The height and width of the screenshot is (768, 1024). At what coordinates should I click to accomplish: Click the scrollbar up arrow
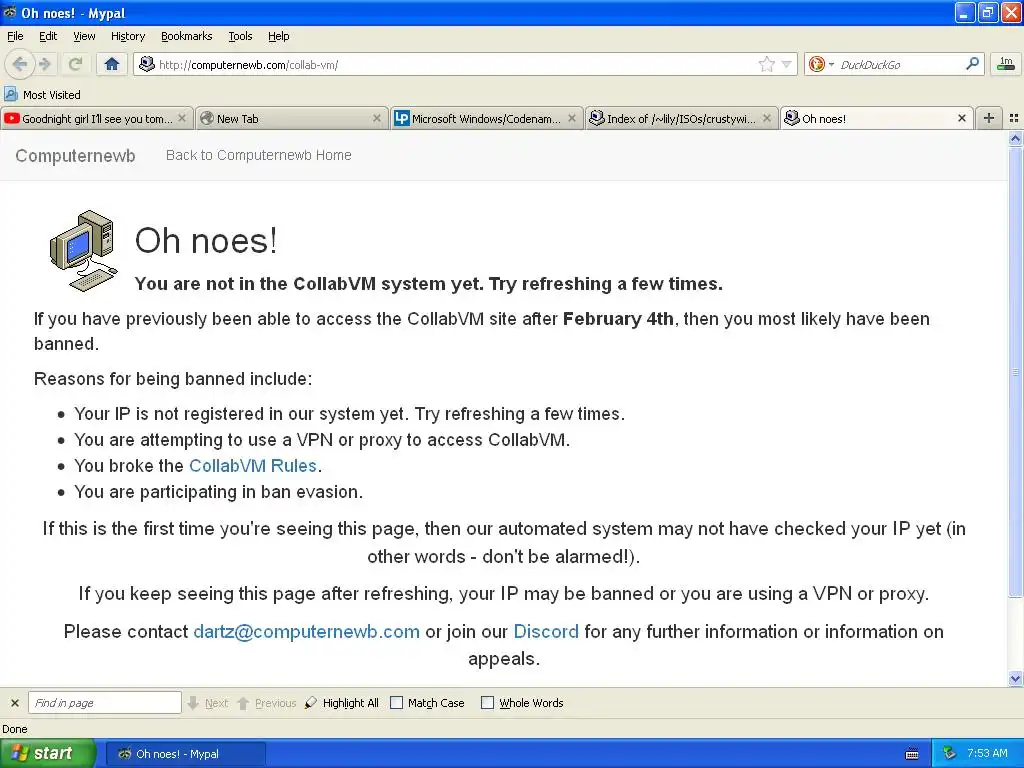point(1015,138)
